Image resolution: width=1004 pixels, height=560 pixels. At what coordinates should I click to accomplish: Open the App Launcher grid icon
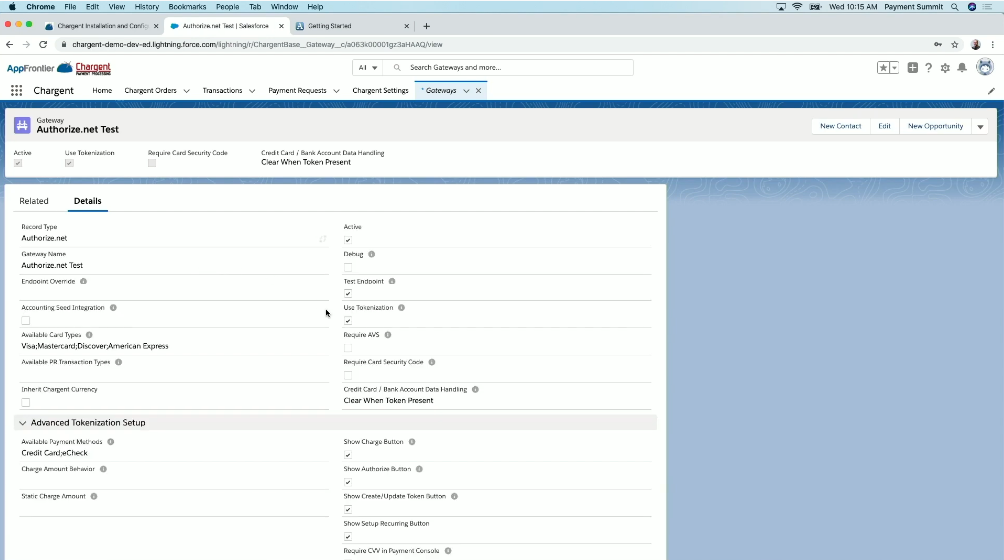17,91
